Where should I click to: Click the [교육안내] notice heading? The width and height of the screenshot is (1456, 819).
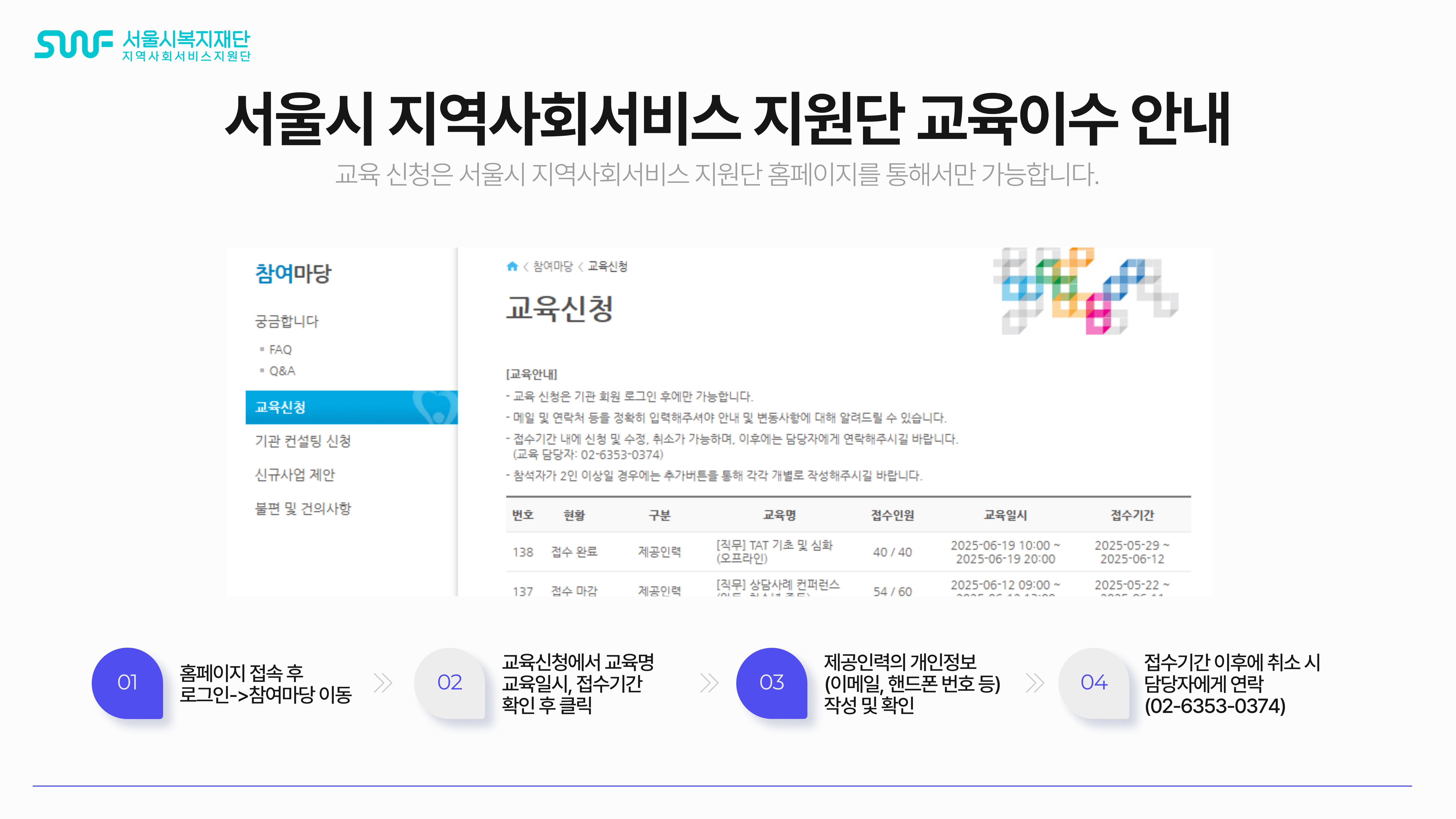coord(531,374)
